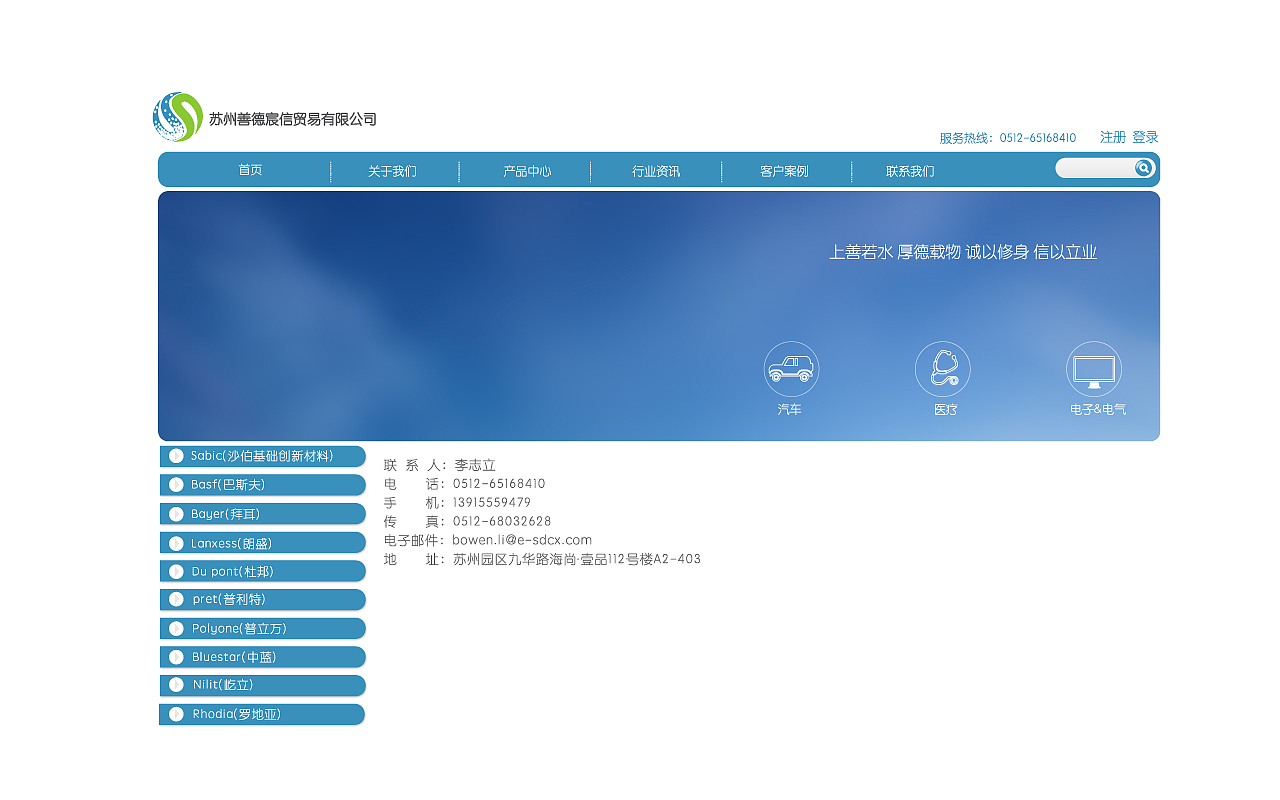
Task: Click the 电子&电气 label text
Action: coord(1098,409)
